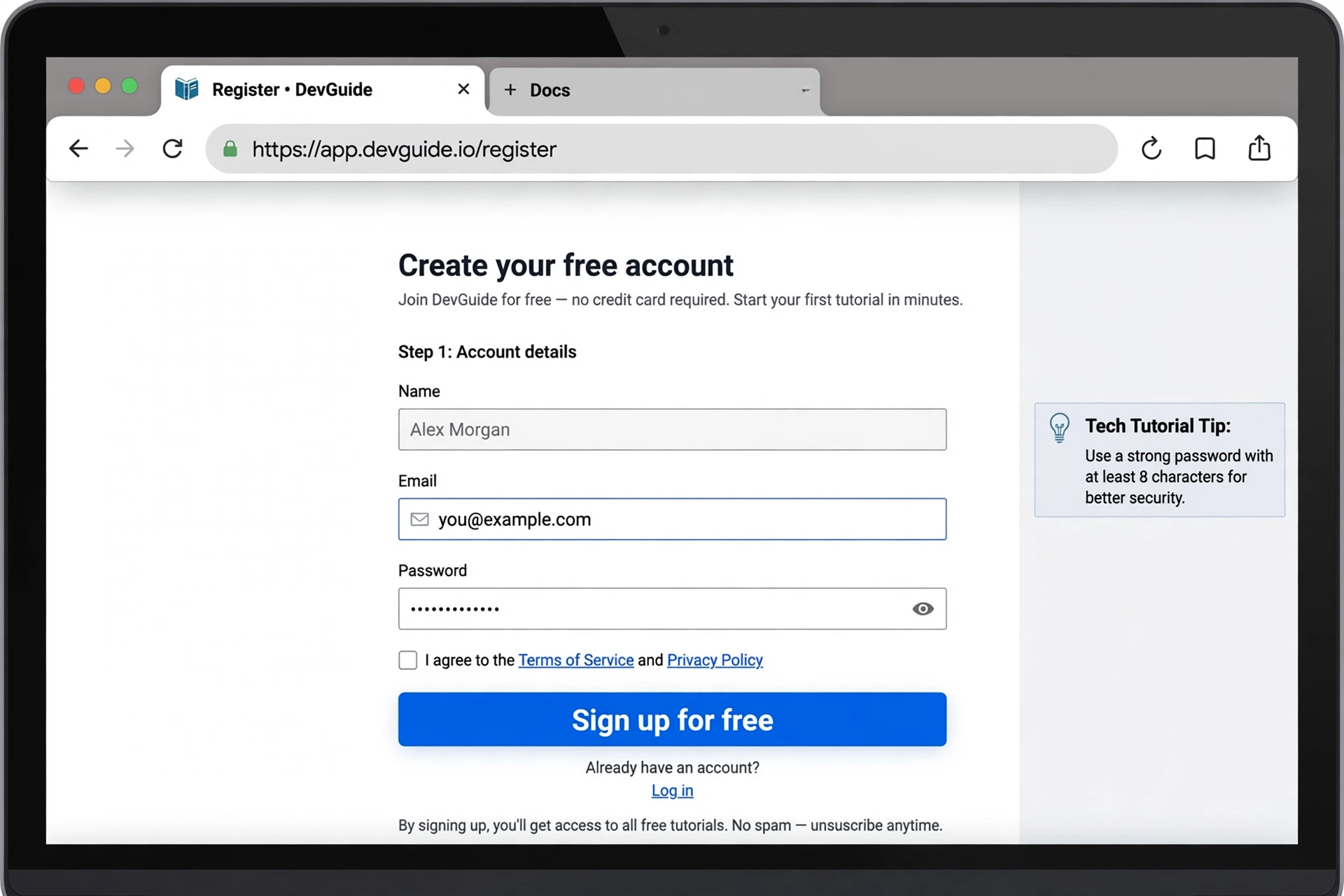
Task: Click the macOS green fullscreen button
Action: [129, 86]
